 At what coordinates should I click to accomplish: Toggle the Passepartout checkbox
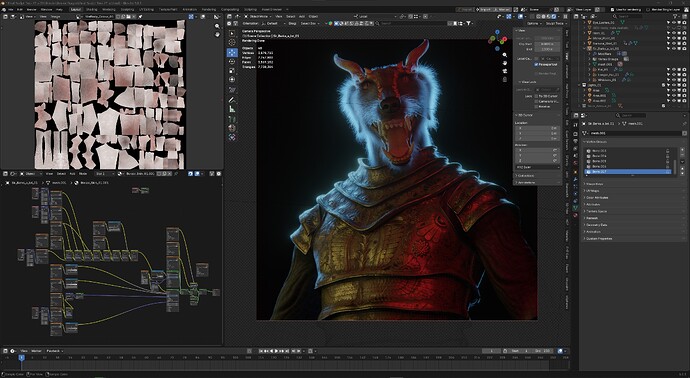[x=536, y=64]
